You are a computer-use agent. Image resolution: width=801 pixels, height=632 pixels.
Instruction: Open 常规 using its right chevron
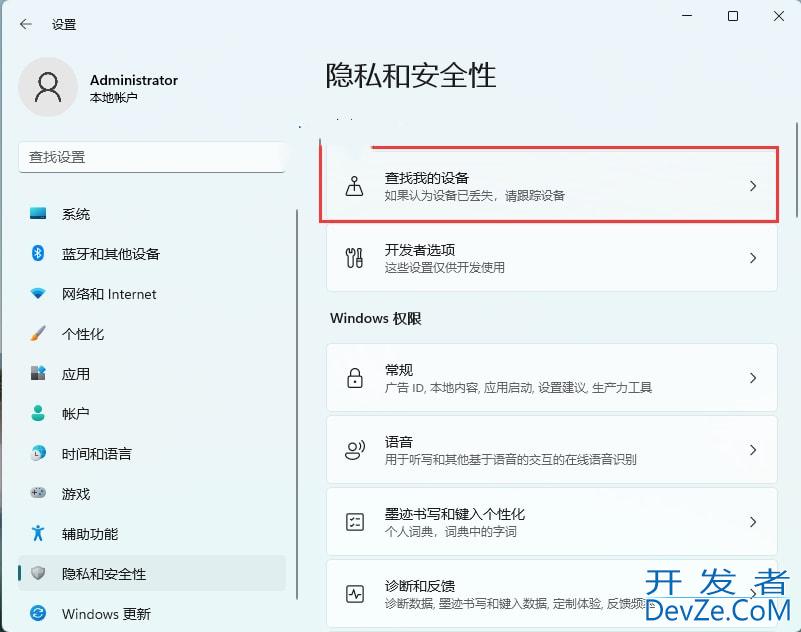coord(752,378)
